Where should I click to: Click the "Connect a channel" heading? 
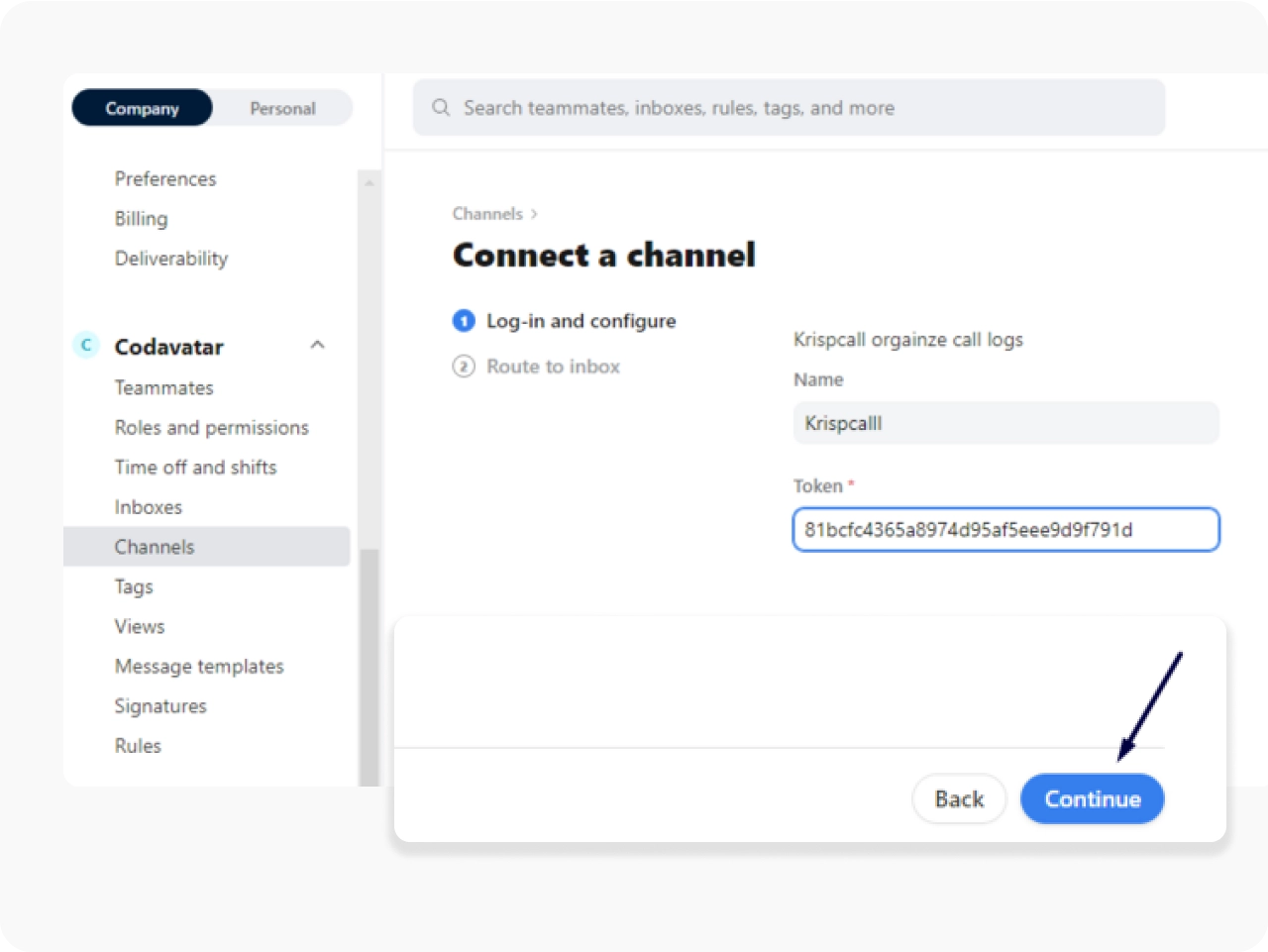604,255
